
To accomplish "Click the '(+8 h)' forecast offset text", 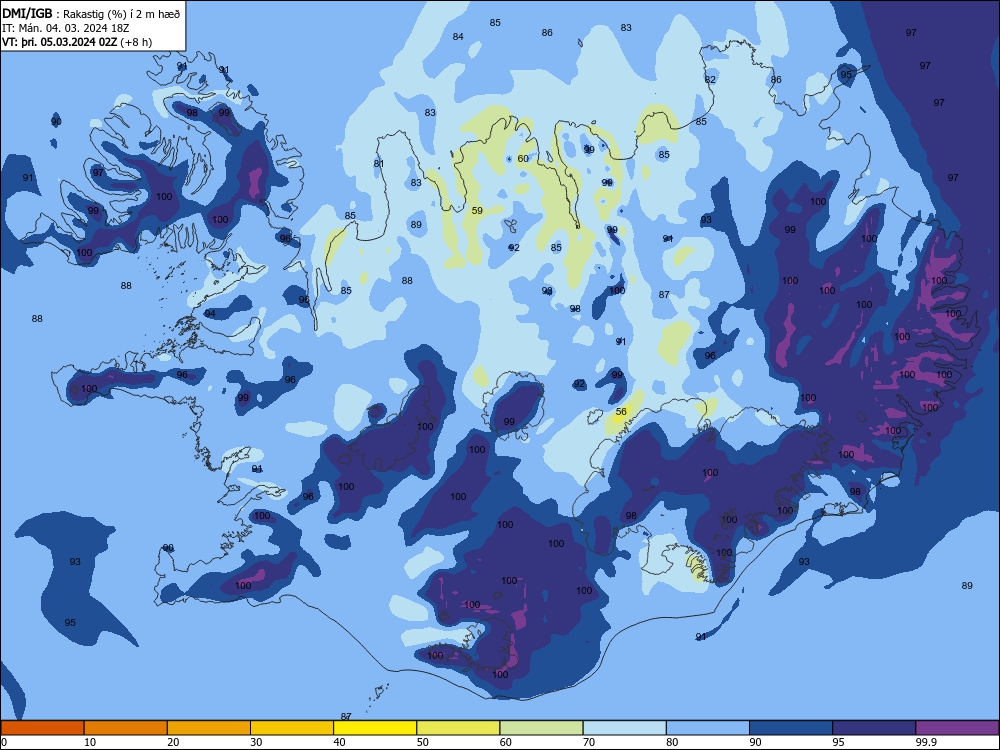I will coord(136,42).
